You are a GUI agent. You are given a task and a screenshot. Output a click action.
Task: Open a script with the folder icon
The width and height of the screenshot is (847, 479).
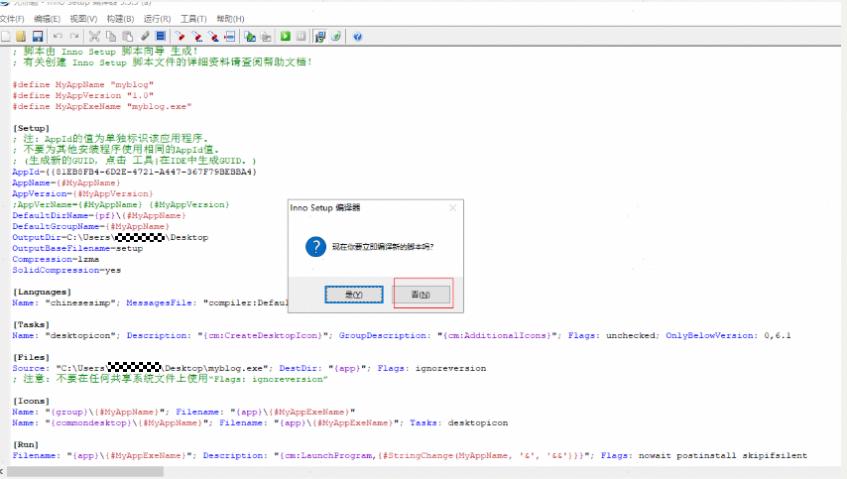tap(21, 37)
